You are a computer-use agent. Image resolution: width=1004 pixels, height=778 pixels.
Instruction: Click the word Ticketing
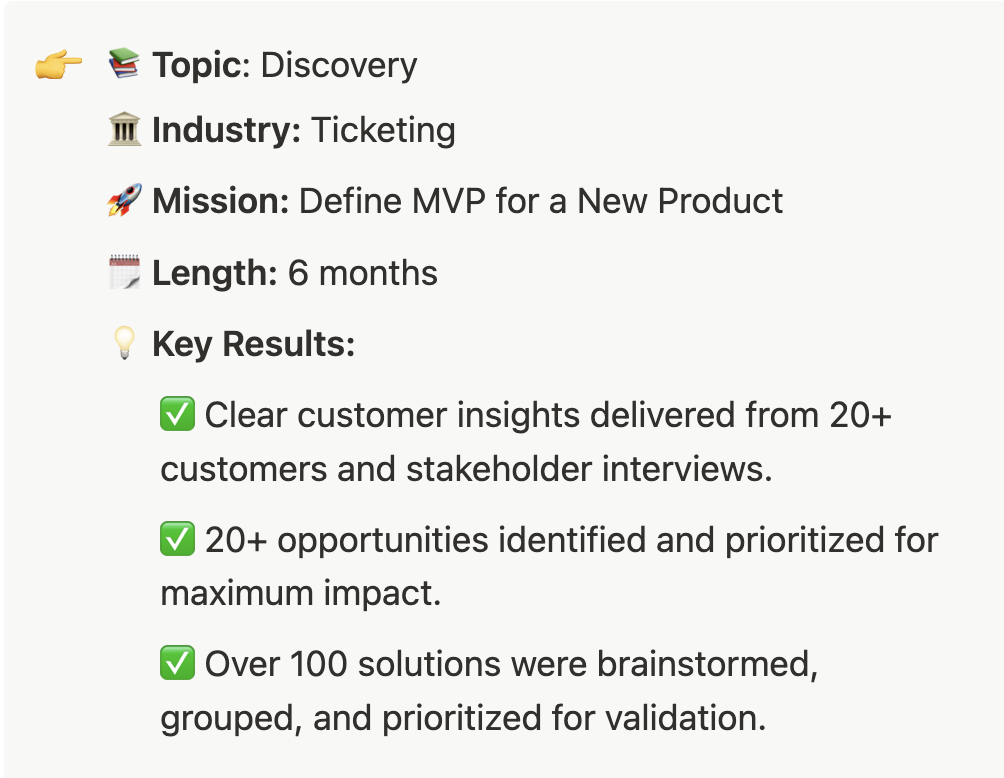pyautogui.click(x=384, y=130)
